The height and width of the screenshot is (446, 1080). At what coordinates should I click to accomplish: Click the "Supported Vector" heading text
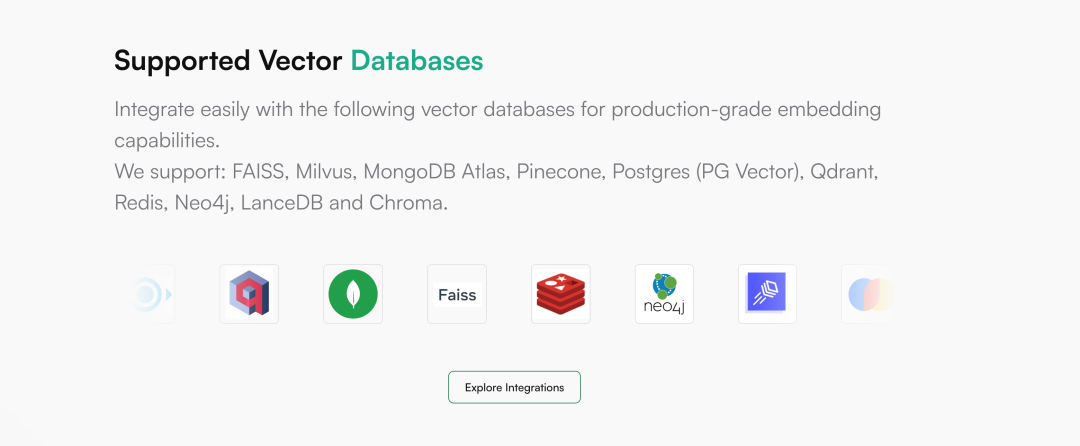coord(229,61)
